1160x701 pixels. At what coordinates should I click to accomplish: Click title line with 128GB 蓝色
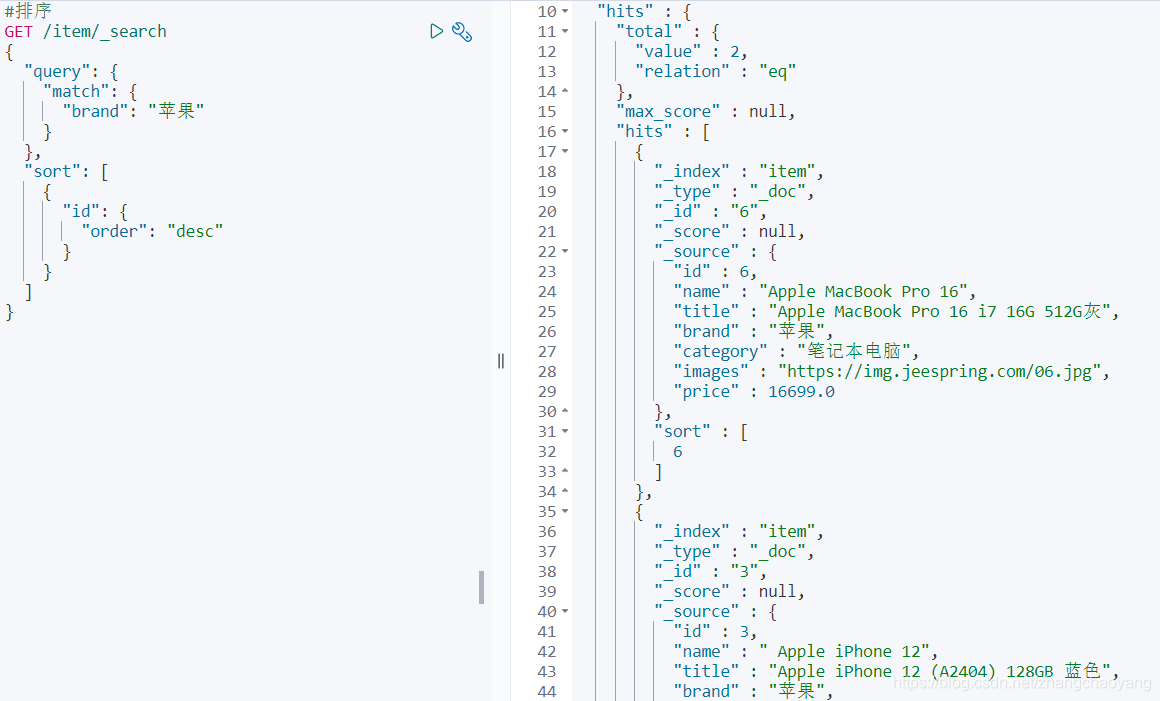tap(896, 671)
